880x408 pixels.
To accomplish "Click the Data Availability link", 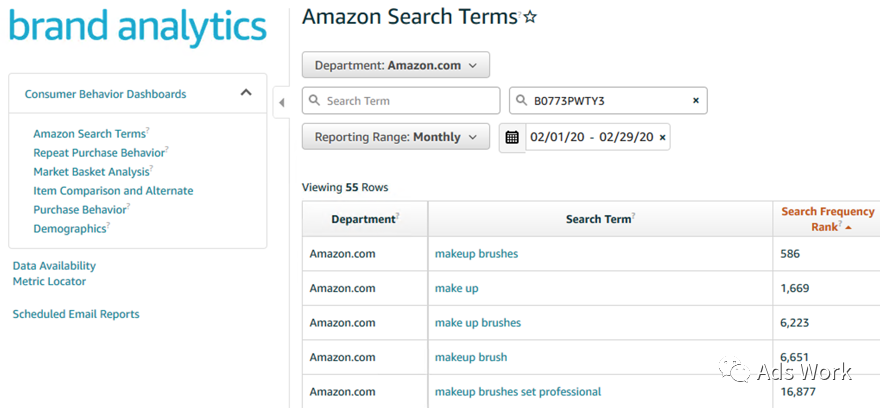I will pos(54,266).
